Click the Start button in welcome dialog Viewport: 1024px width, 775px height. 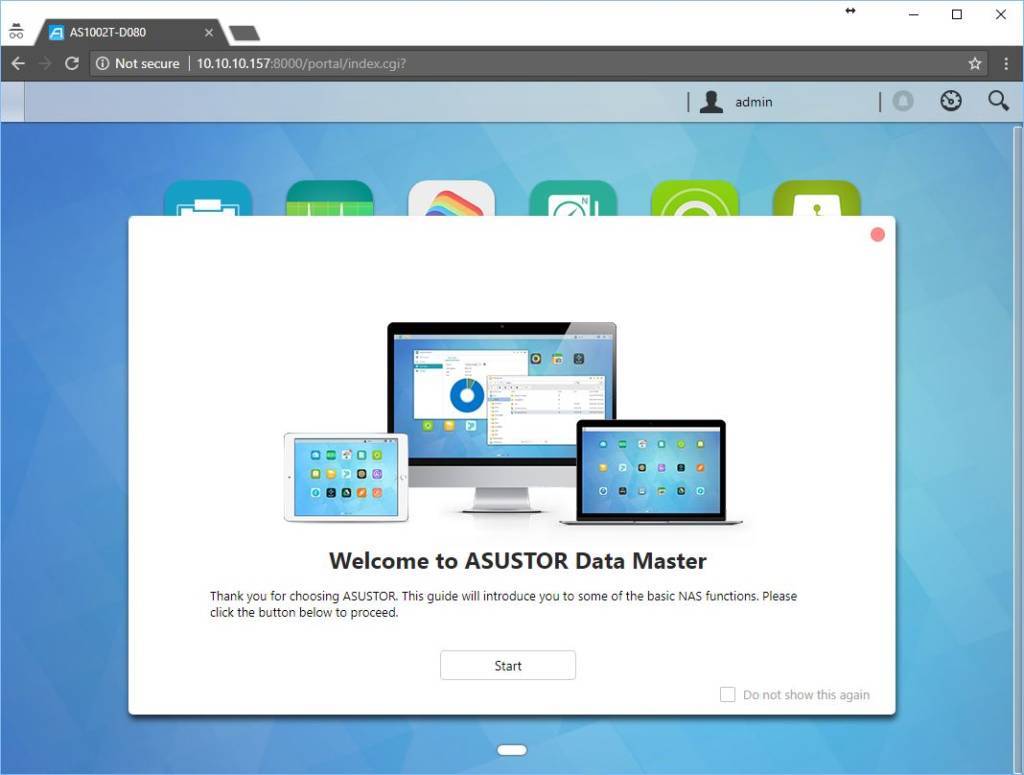coord(507,665)
